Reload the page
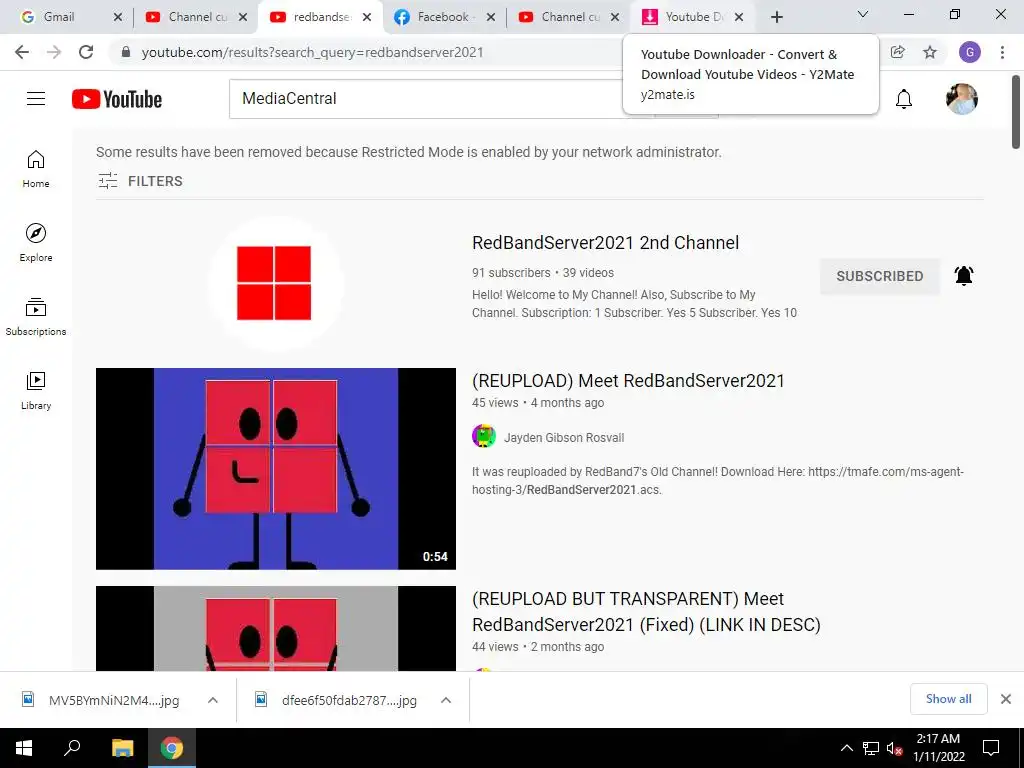This screenshot has height=768, width=1024. click(x=86, y=52)
